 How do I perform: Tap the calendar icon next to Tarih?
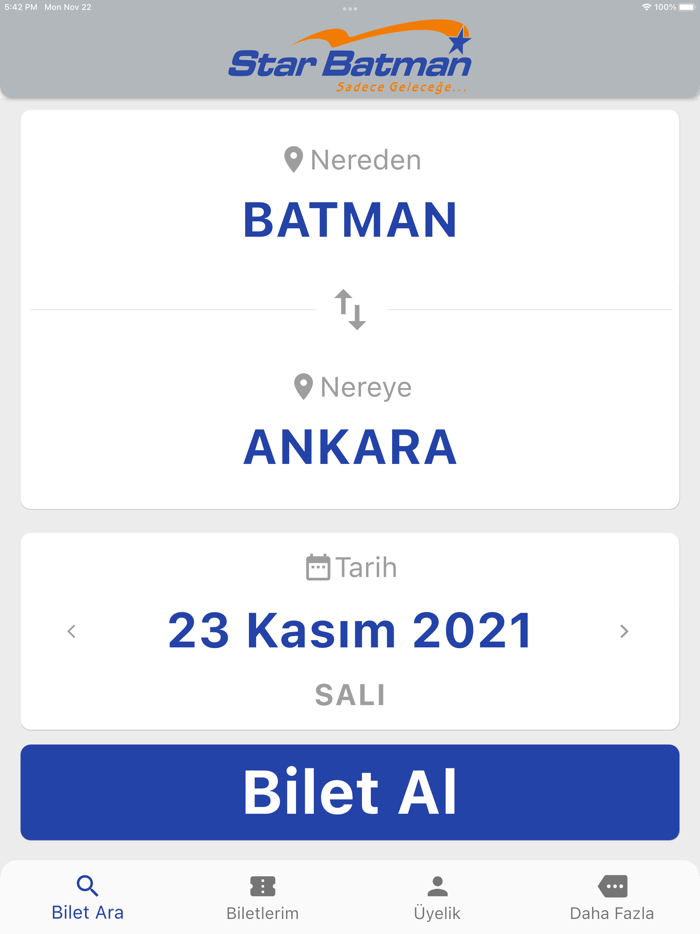(x=318, y=566)
